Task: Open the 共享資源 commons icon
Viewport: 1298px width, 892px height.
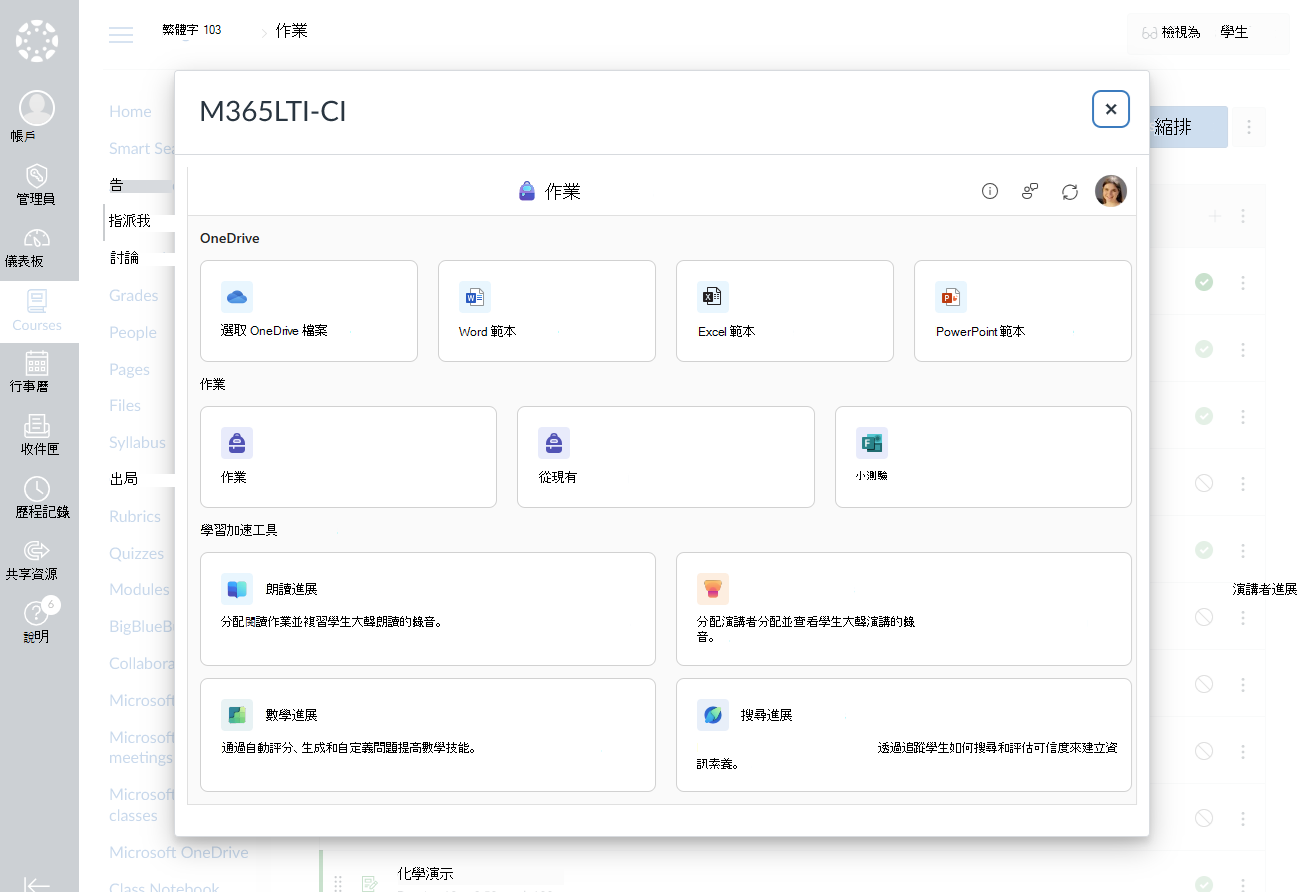Action: pos(37,550)
